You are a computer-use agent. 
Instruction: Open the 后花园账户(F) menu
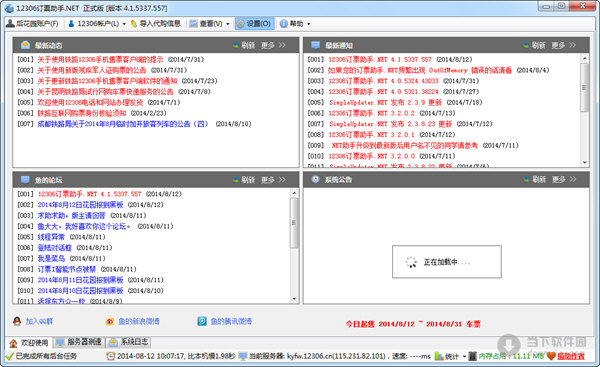click(x=32, y=24)
